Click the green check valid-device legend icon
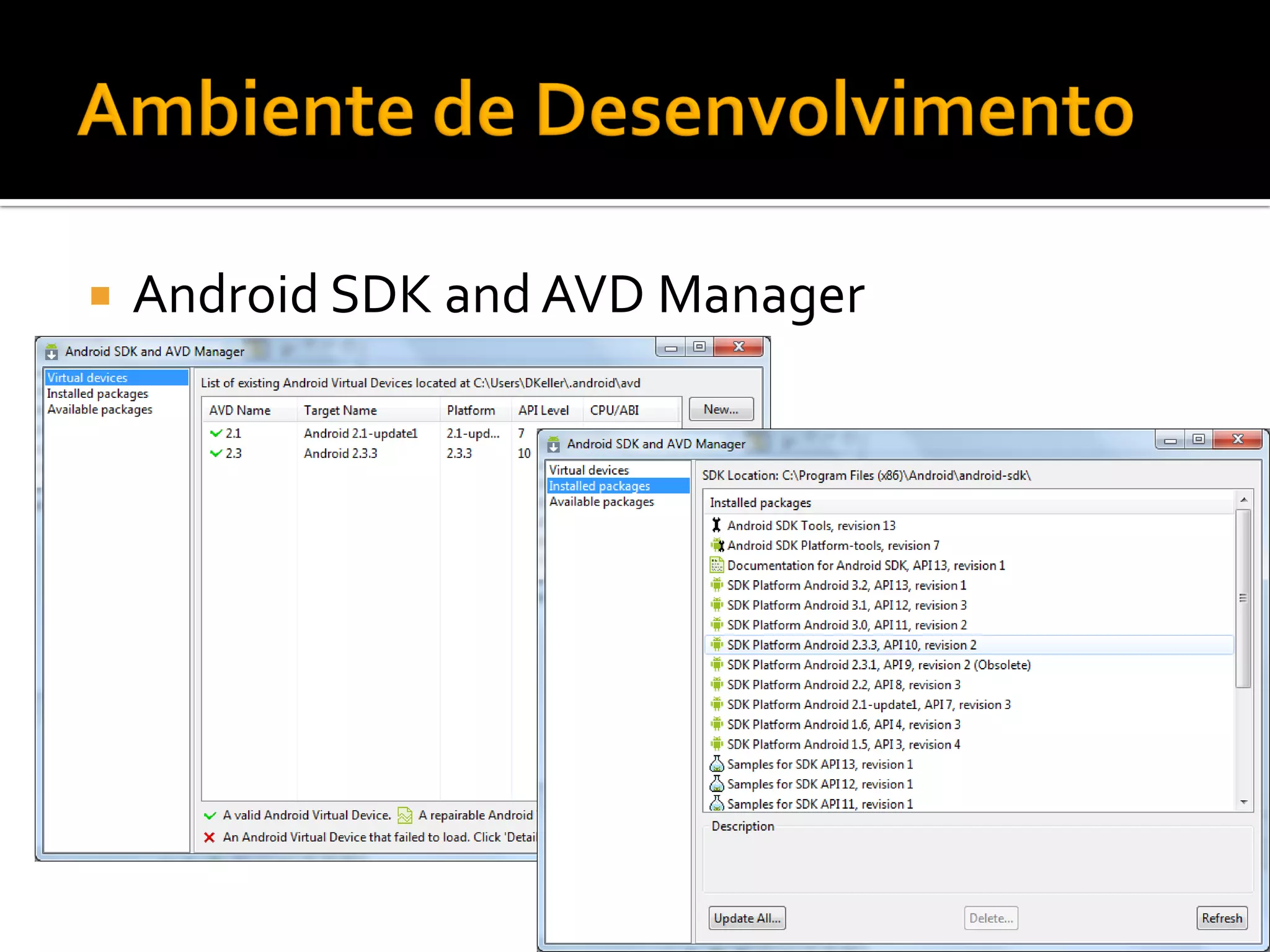 210,816
